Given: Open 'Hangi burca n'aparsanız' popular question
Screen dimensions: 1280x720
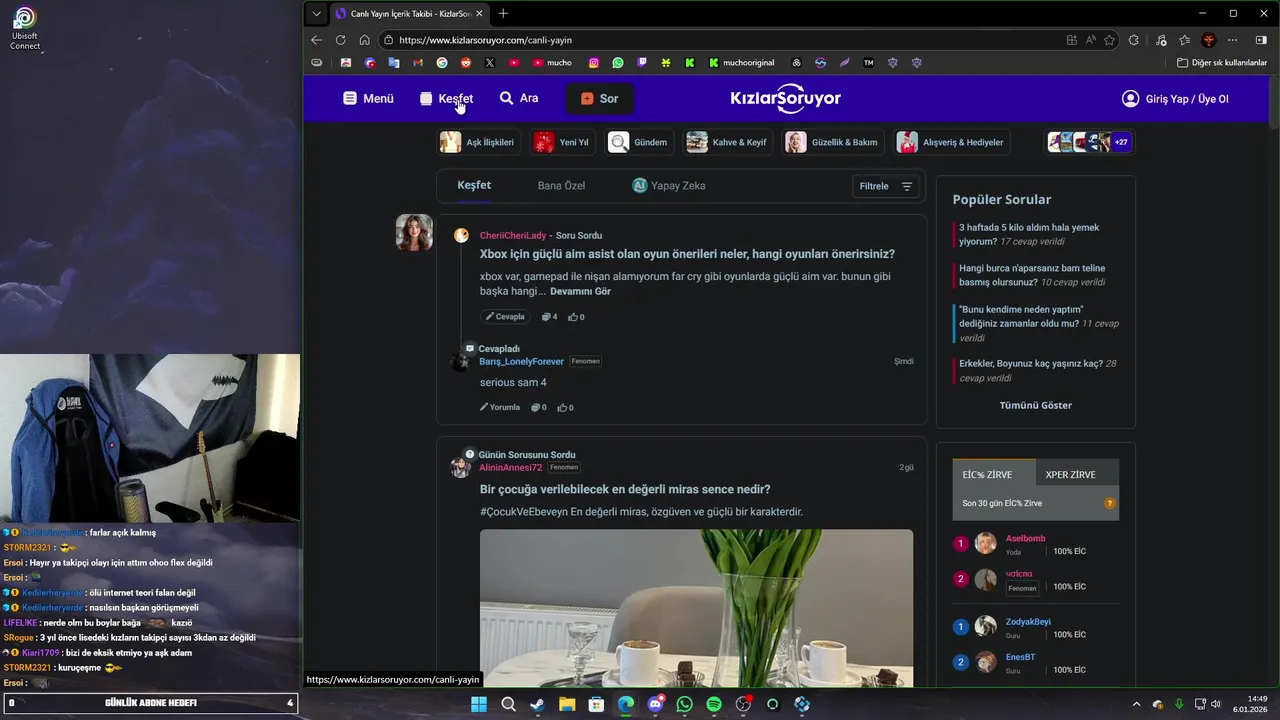Looking at the screenshot, I should tap(1032, 275).
